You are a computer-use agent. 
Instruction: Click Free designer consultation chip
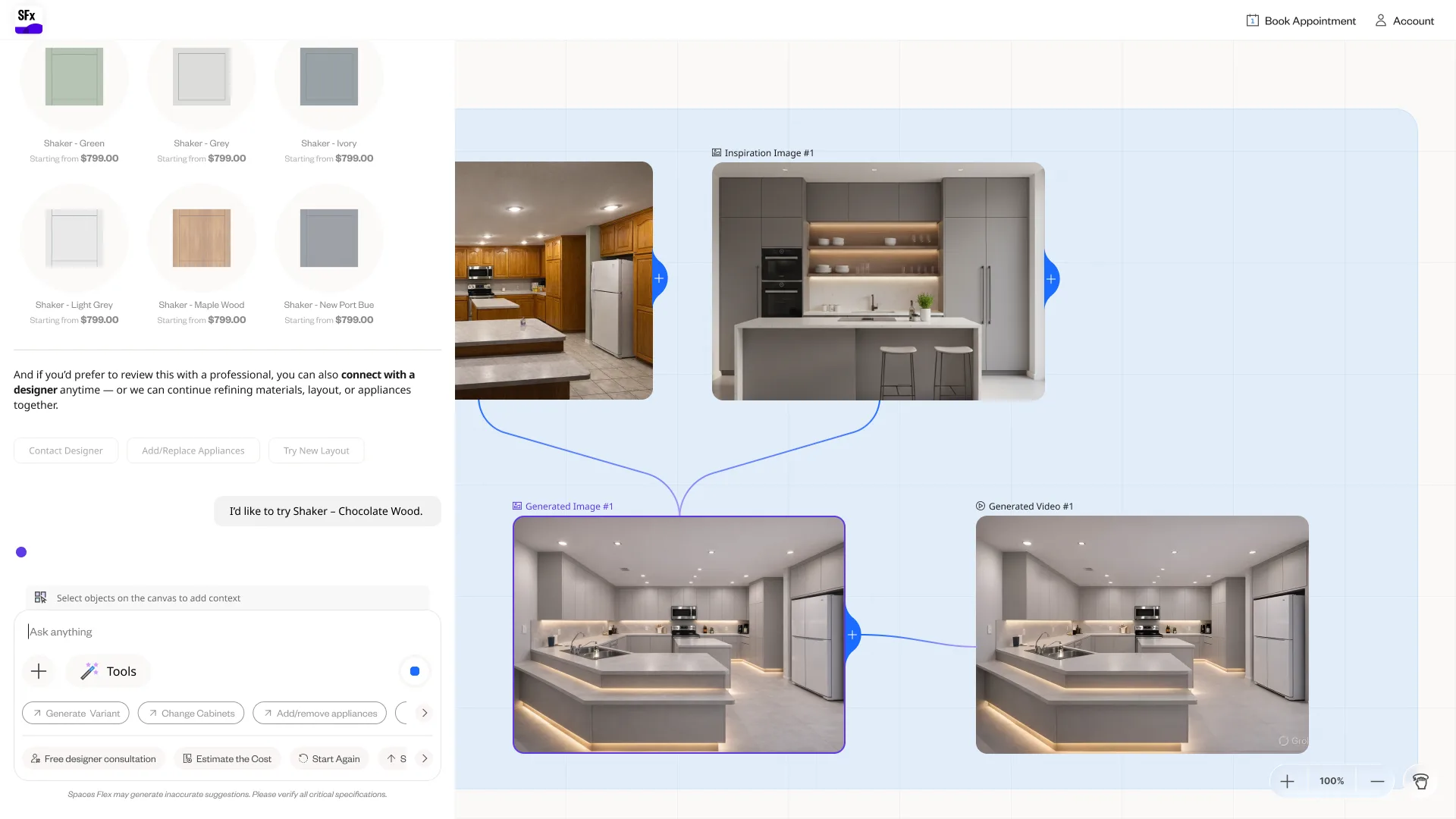click(x=93, y=759)
